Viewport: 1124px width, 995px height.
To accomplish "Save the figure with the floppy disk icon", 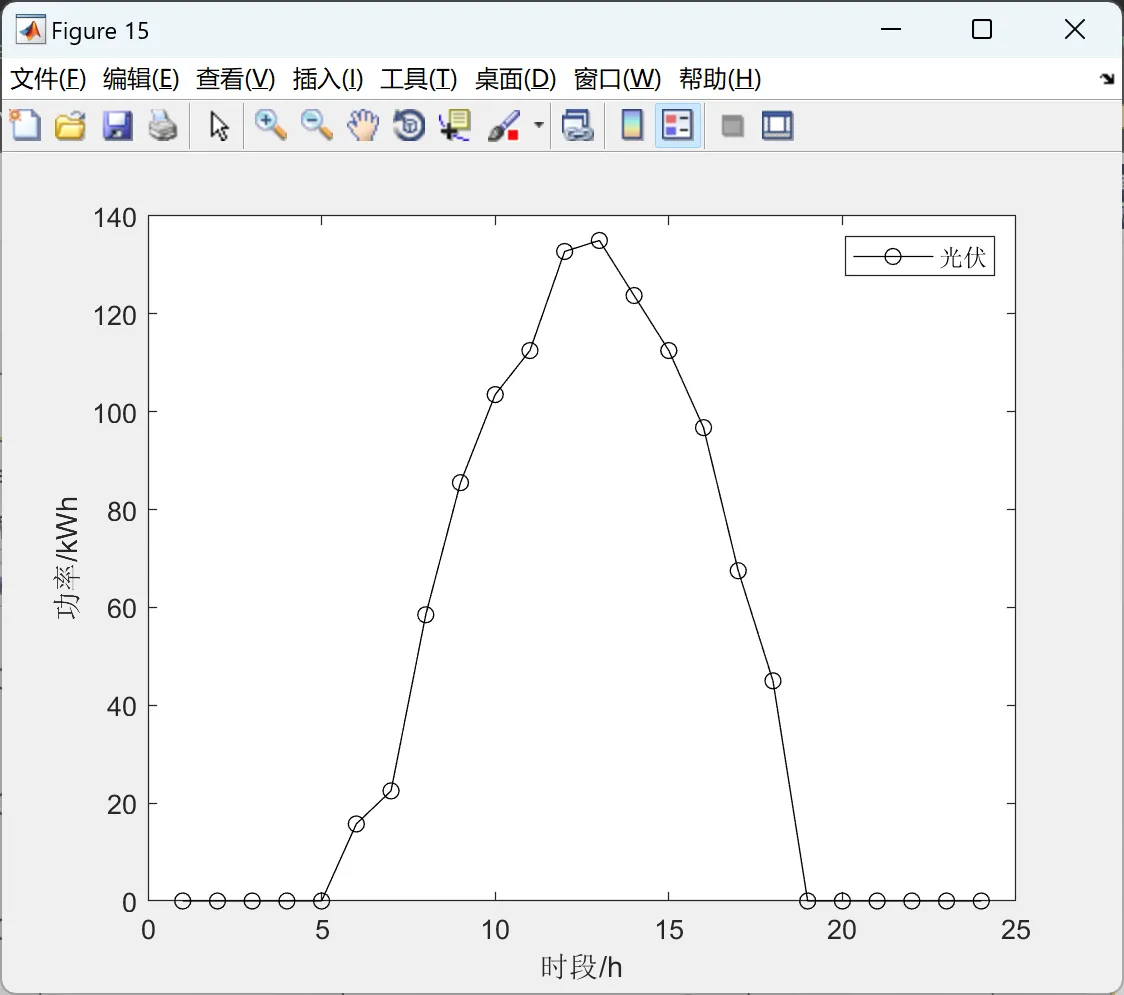I will click(117, 125).
